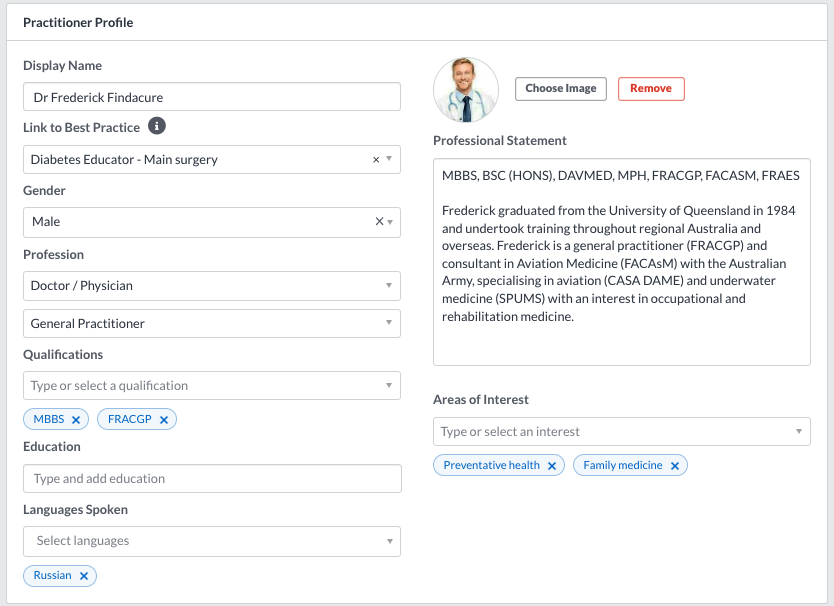The height and width of the screenshot is (606, 834).
Task: Open the qualification selection dropdown
Action: point(212,385)
